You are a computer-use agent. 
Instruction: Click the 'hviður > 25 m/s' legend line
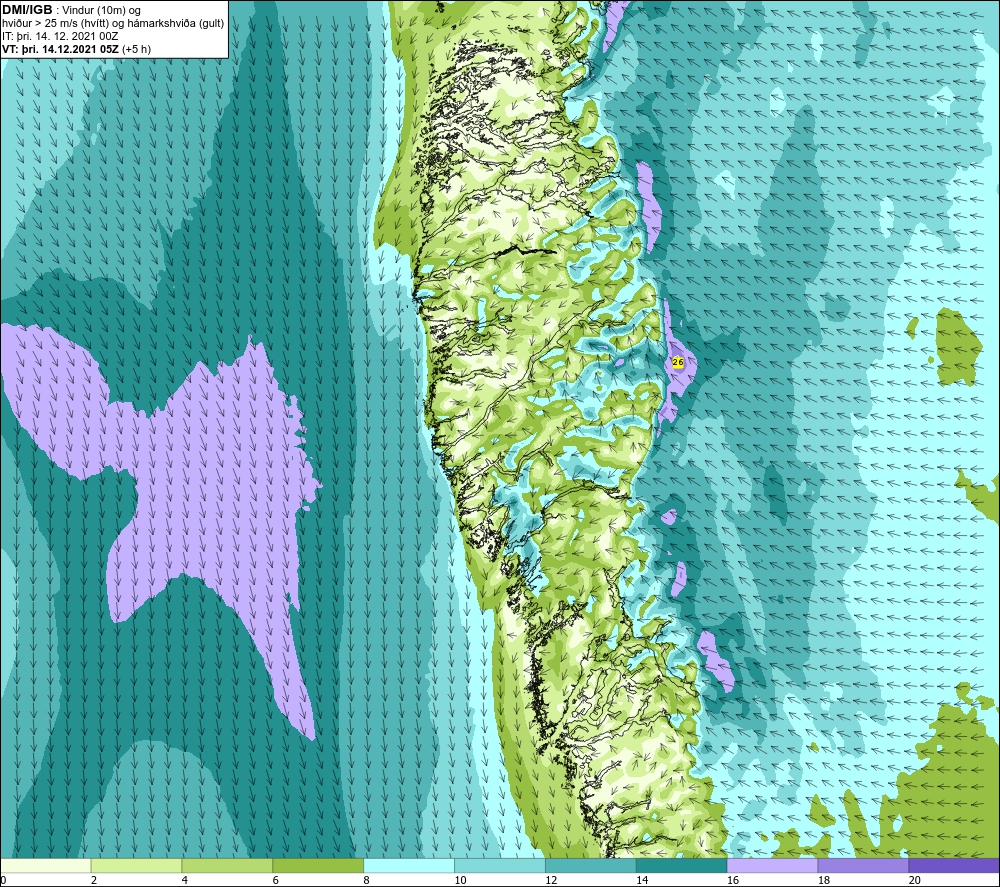tap(113, 24)
